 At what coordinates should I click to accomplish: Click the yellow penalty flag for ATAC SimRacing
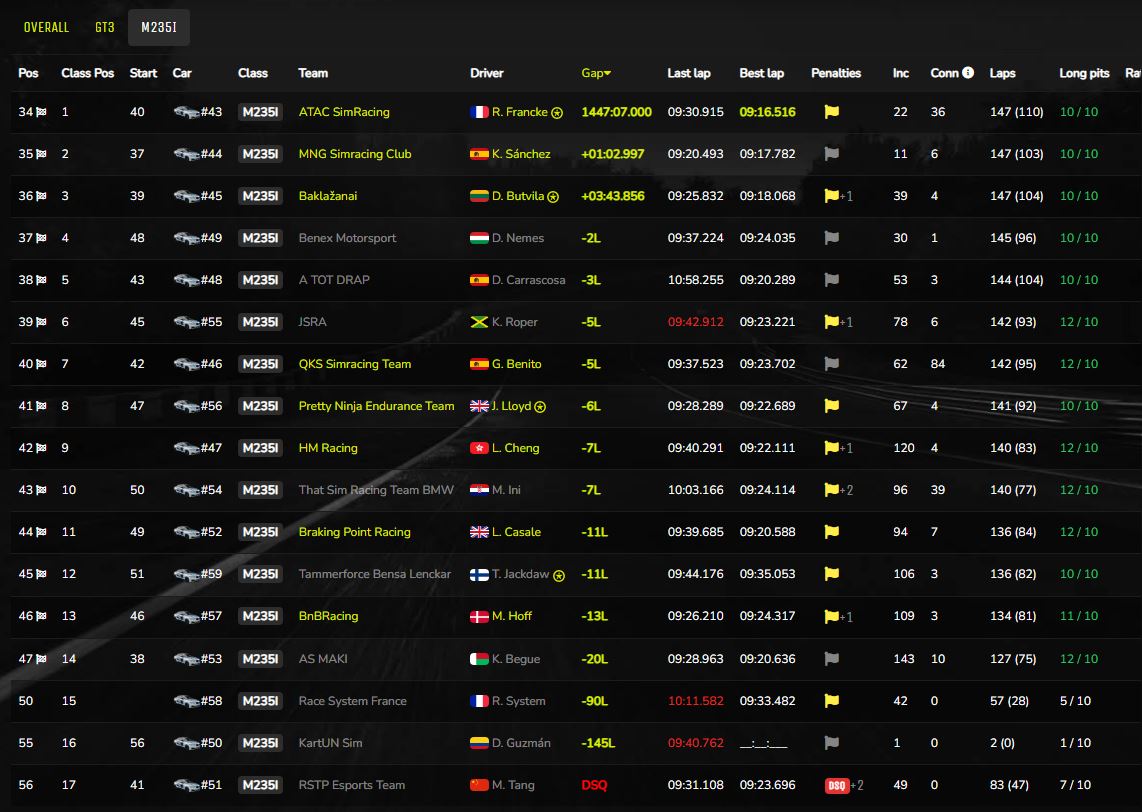tap(832, 112)
